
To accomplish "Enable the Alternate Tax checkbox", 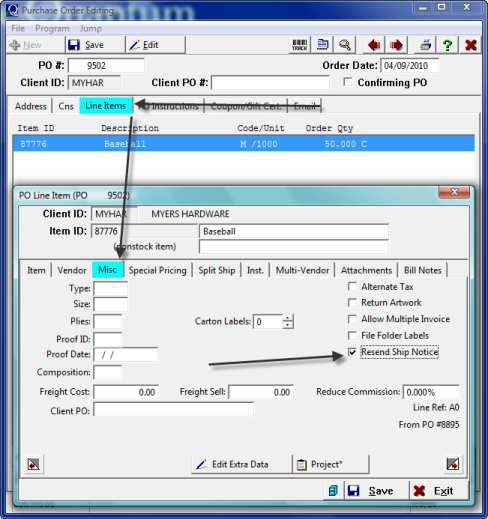I will click(x=352, y=286).
